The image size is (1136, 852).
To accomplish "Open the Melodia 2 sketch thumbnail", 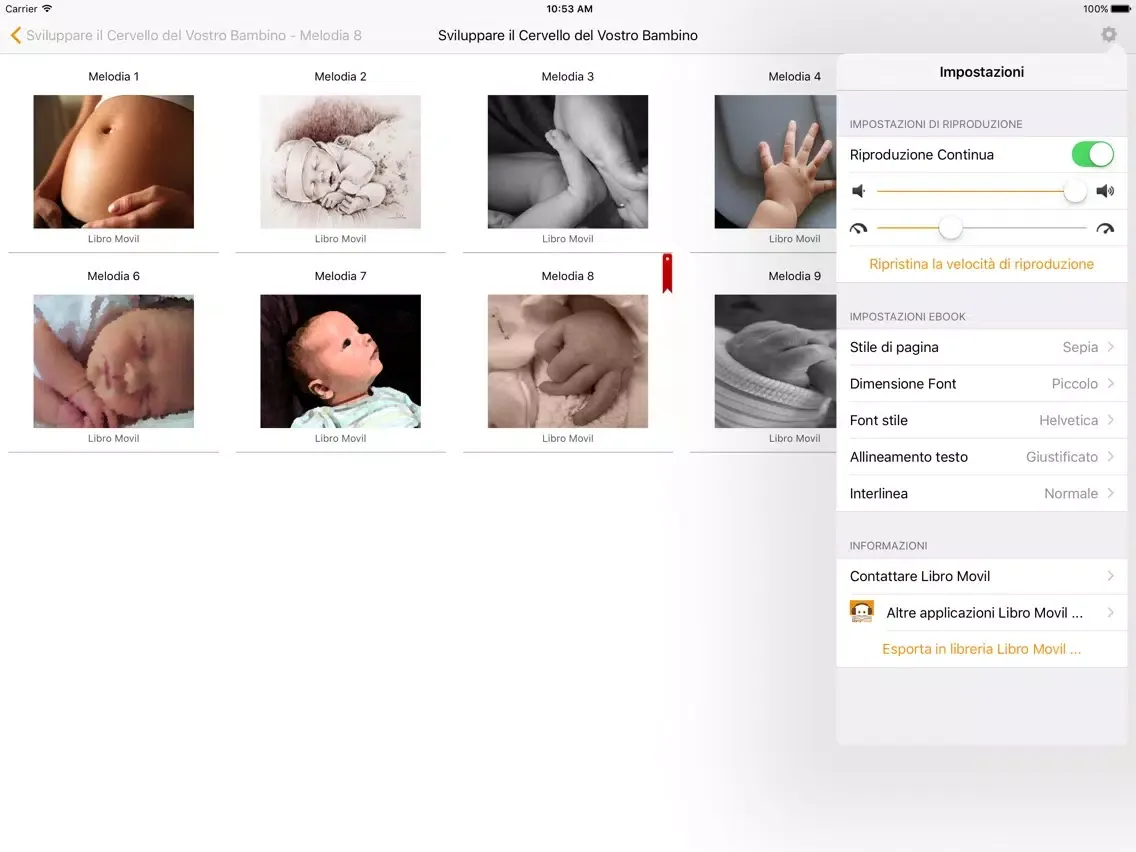I will (x=341, y=162).
